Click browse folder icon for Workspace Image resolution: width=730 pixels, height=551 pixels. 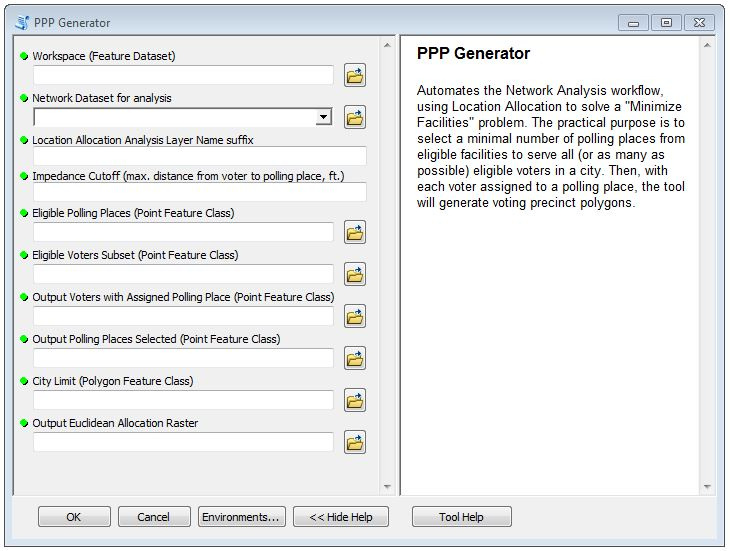355,75
